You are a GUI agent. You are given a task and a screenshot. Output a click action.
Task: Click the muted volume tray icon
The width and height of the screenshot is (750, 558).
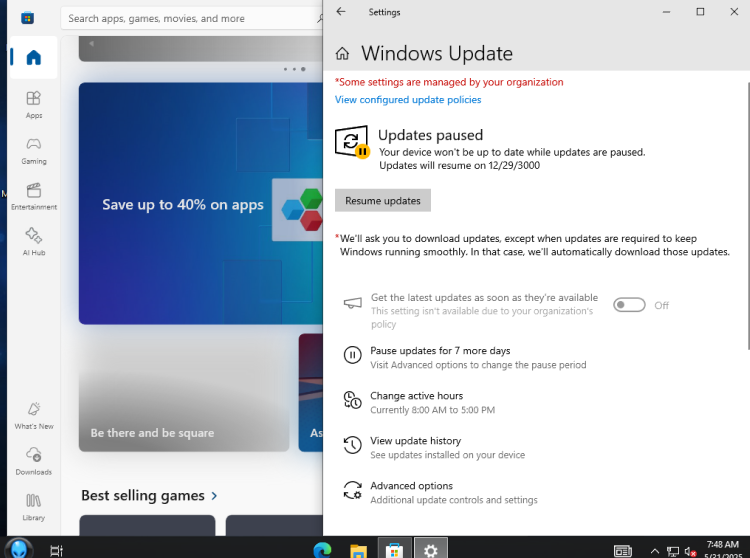tap(690, 552)
